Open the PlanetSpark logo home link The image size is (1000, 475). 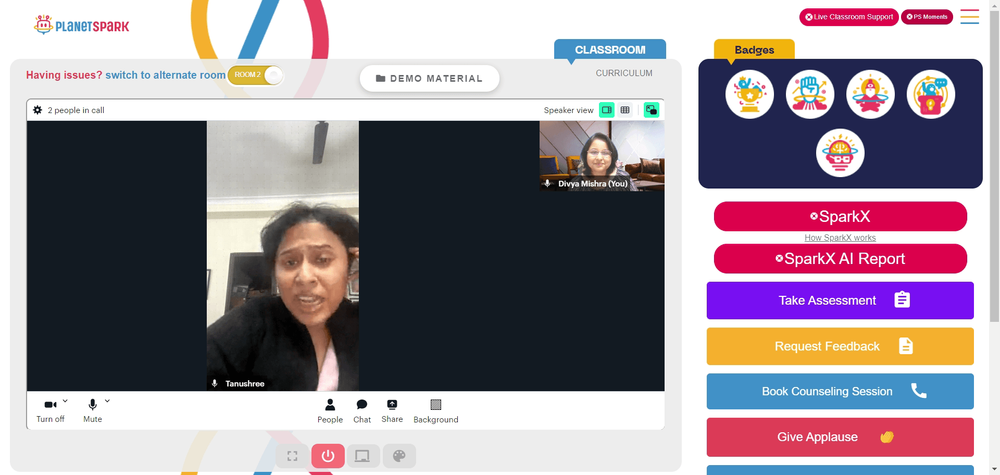(82, 26)
